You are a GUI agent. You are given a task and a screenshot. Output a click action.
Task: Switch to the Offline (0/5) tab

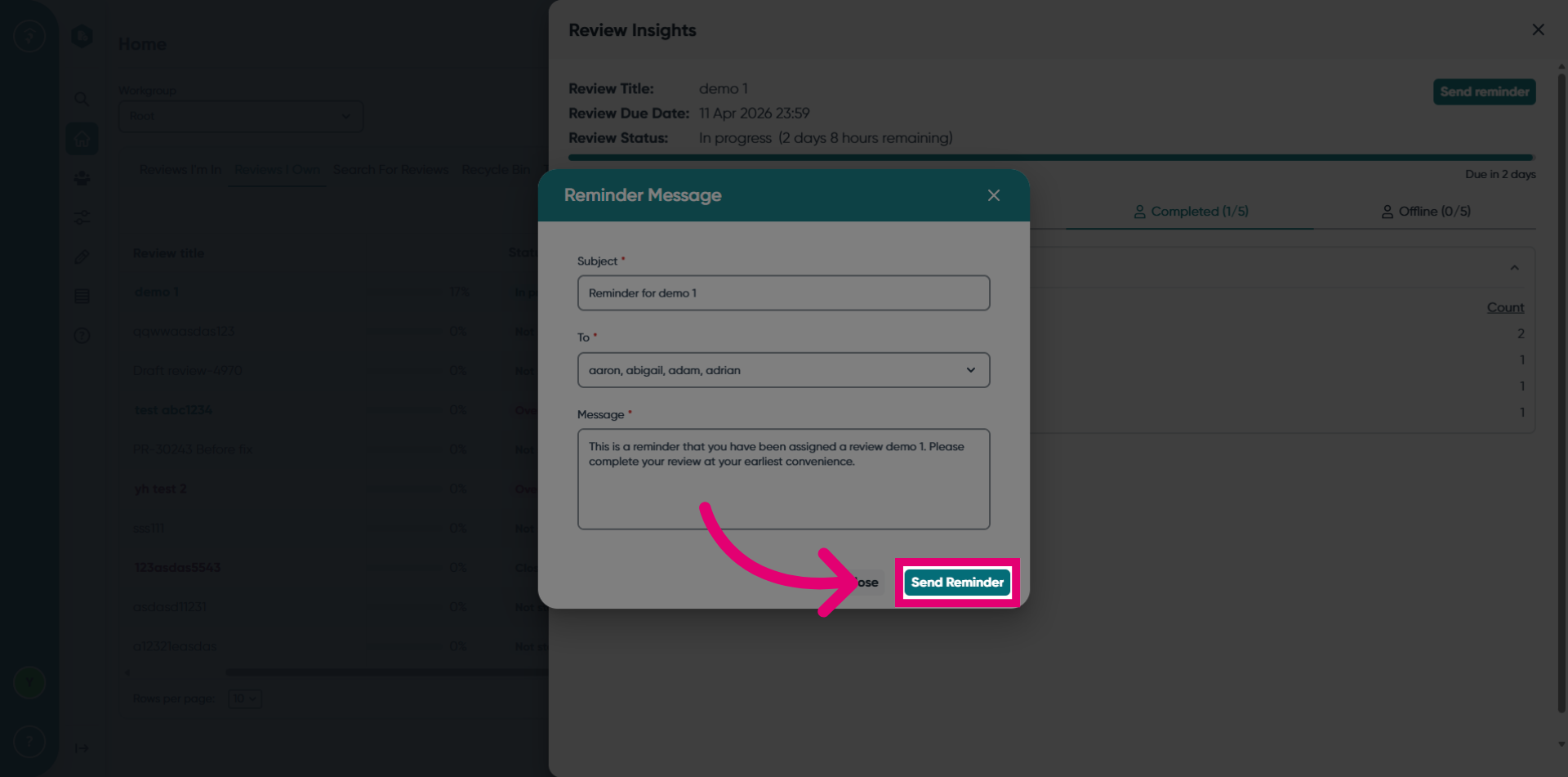(1425, 212)
